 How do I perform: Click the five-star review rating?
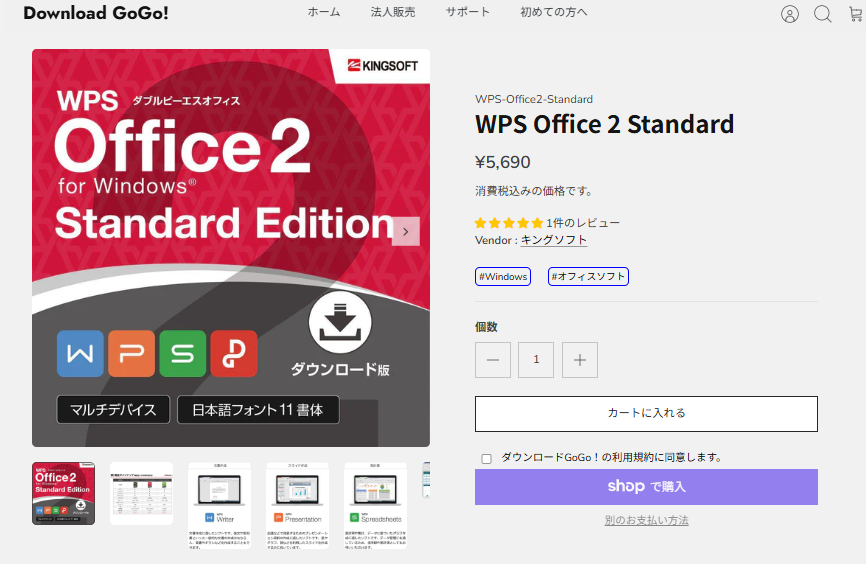pyautogui.click(x=509, y=223)
